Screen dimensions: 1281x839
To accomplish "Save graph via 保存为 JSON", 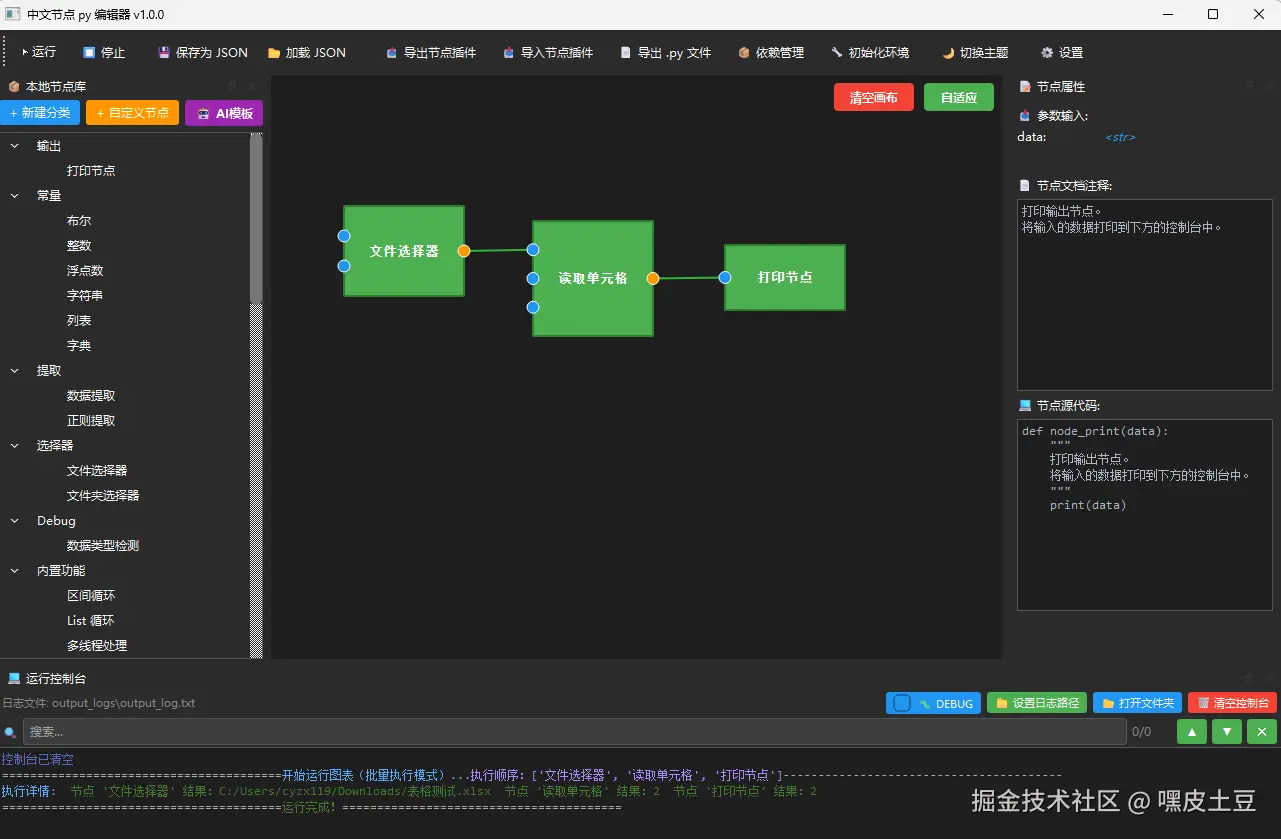I will coord(202,52).
